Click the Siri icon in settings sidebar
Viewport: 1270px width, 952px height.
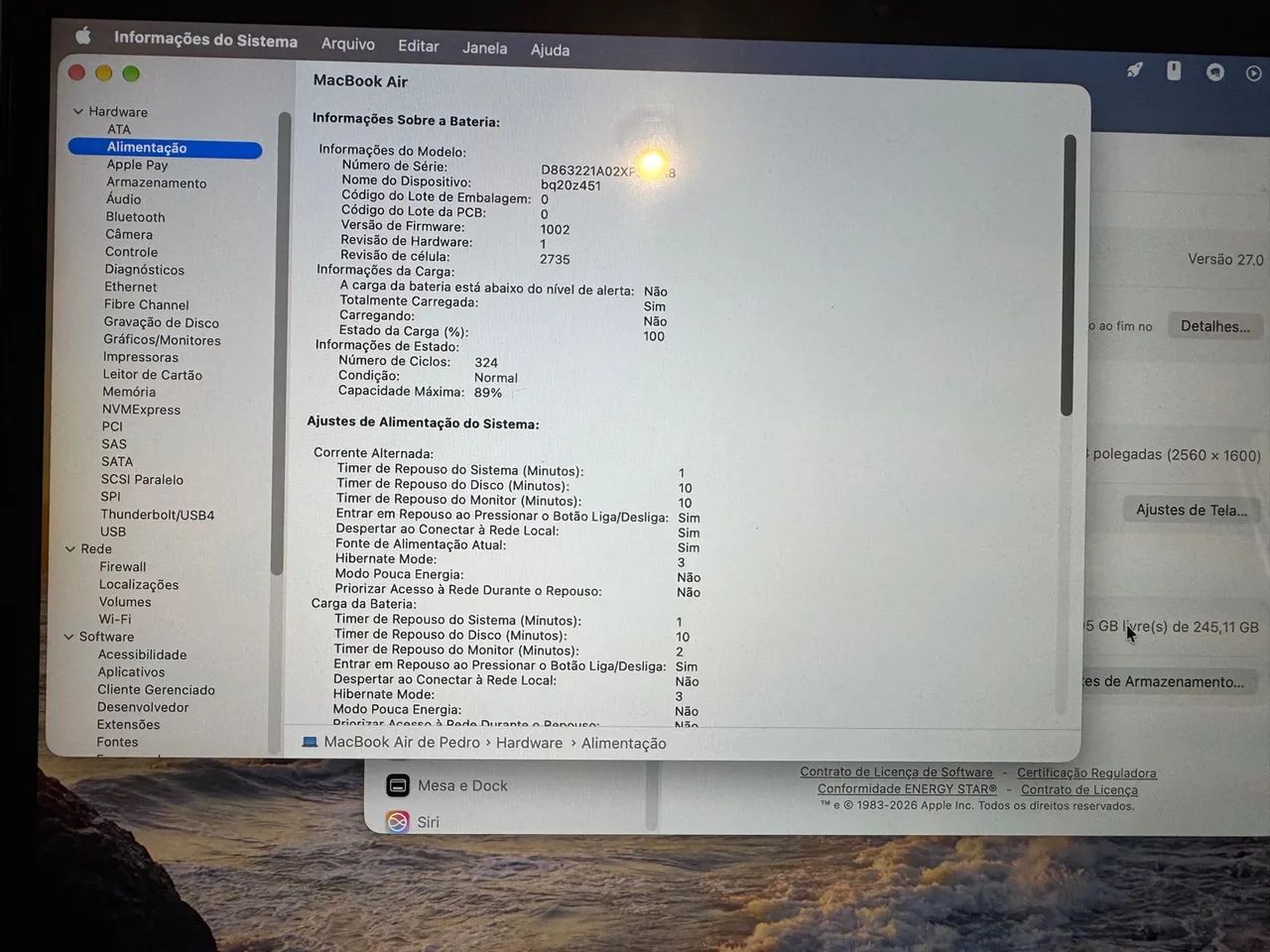(398, 821)
